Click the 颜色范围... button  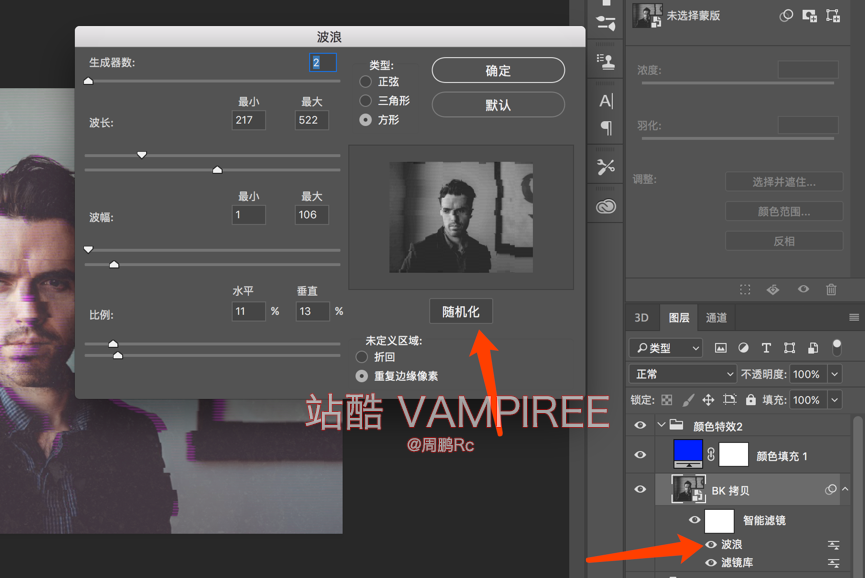click(x=784, y=211)
